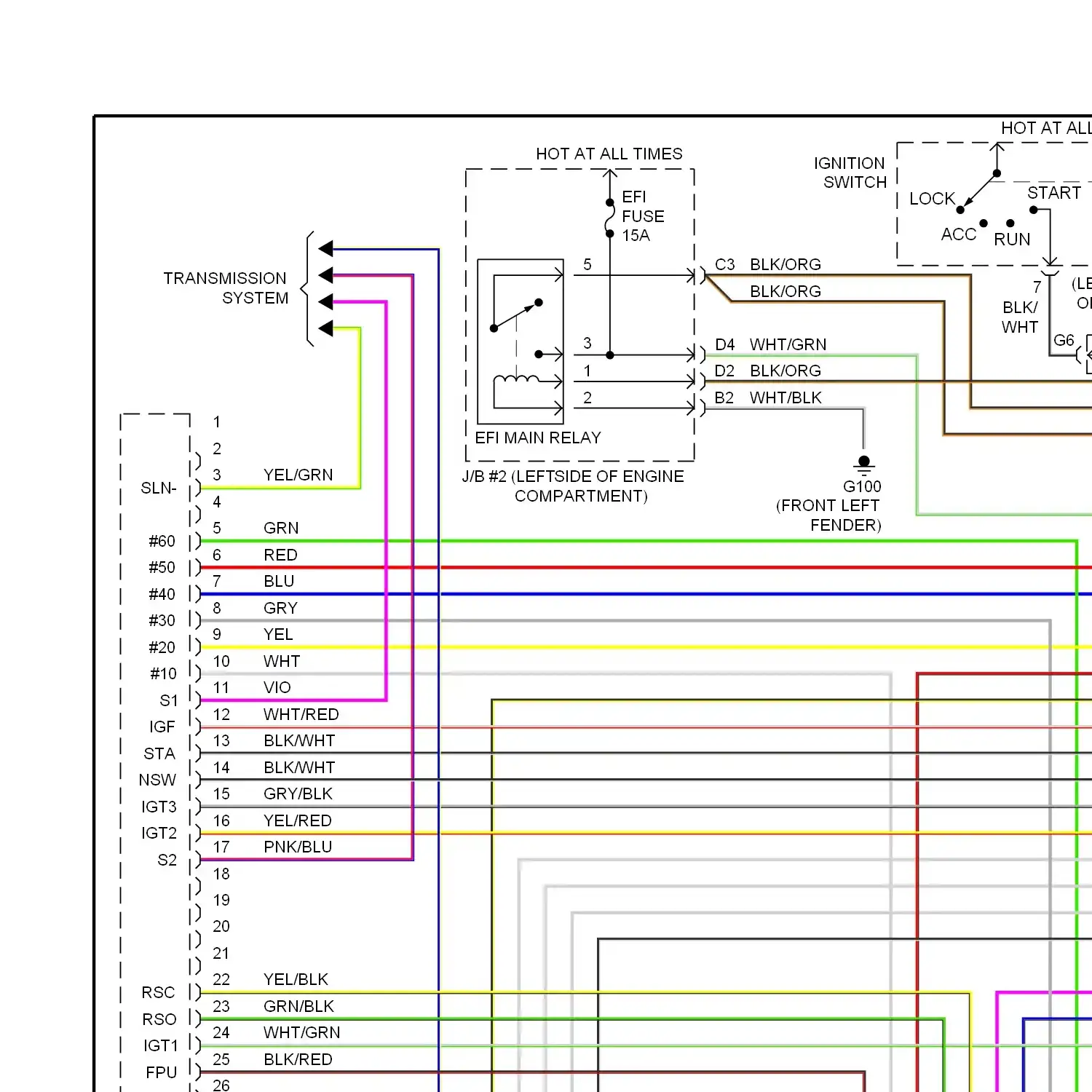Click the TRANSMISSION SYSTEM label
Screen dimensions: 1092x1092
(226, 288)
